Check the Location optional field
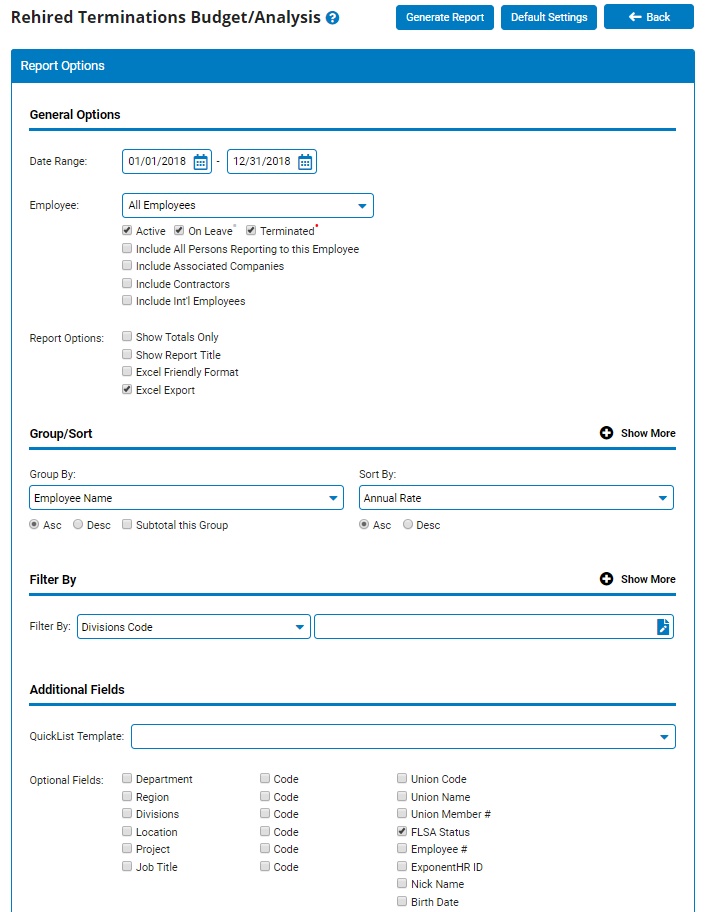Screen dimensions: 706x912 (x=127, y=831)
